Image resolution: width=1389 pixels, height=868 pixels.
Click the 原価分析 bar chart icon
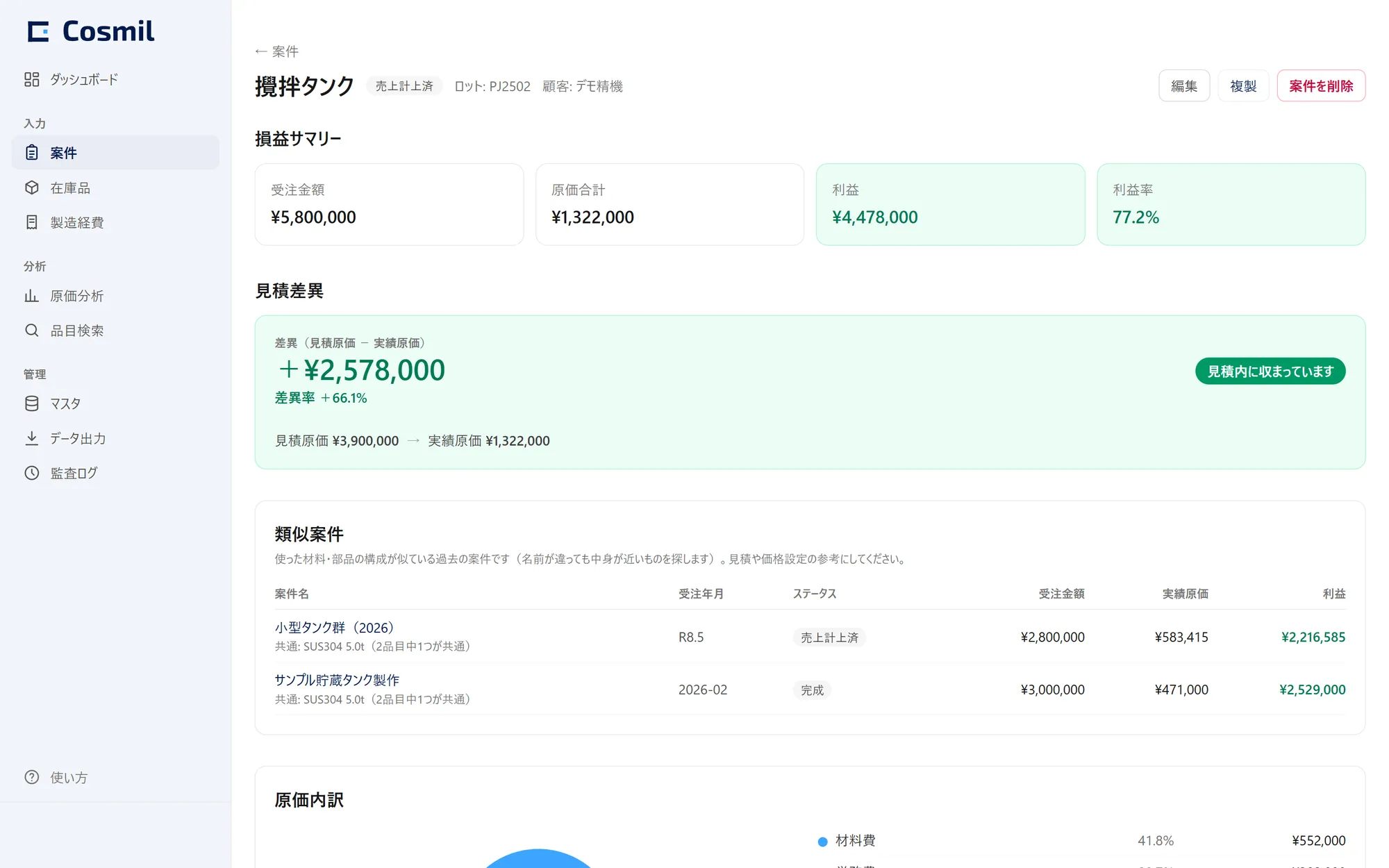pos(32,296)
